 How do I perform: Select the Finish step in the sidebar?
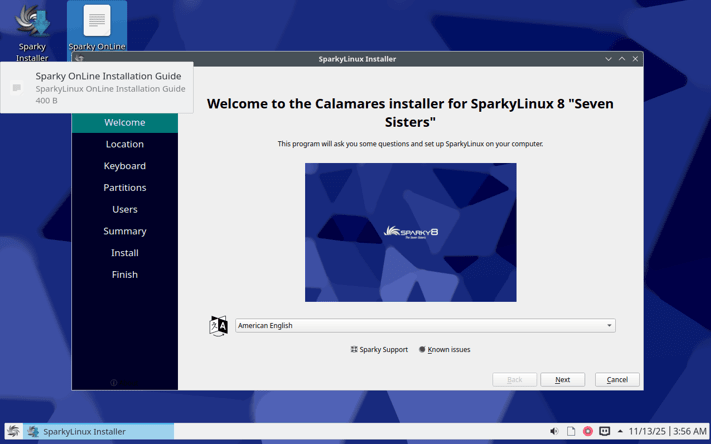(125, 275)
